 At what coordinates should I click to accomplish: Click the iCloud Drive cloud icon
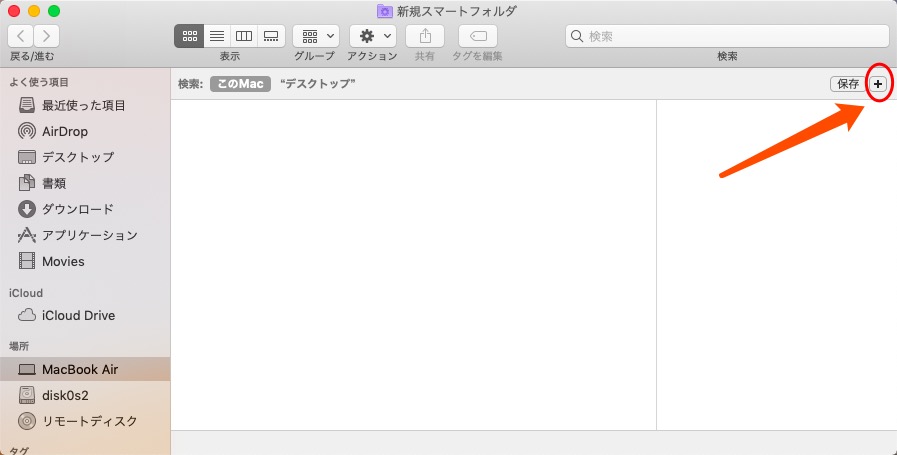pyautogui.click(x=27, y=315)
